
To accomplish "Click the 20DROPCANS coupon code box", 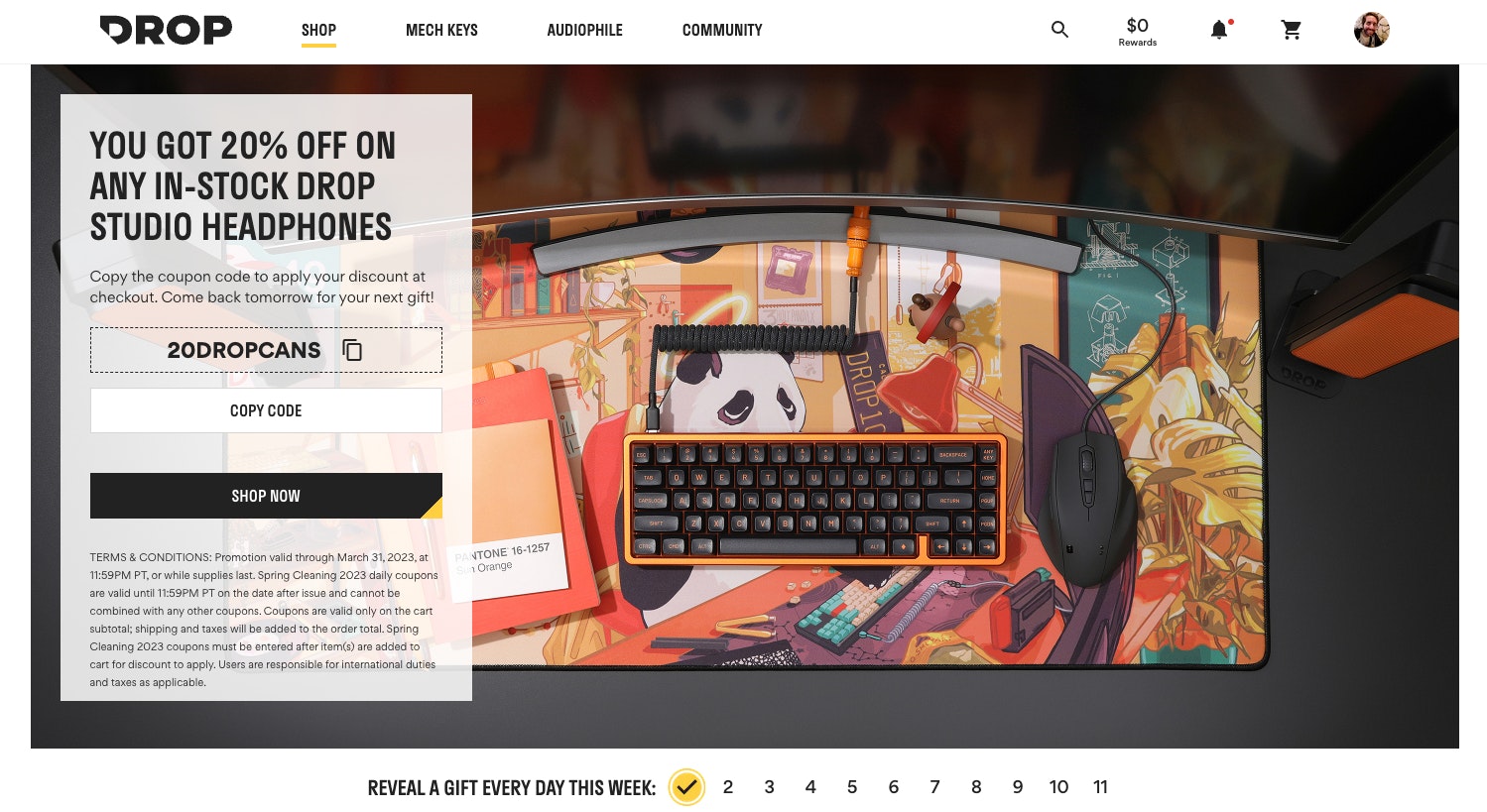I will pyautogui.click(x=266, y=350).
